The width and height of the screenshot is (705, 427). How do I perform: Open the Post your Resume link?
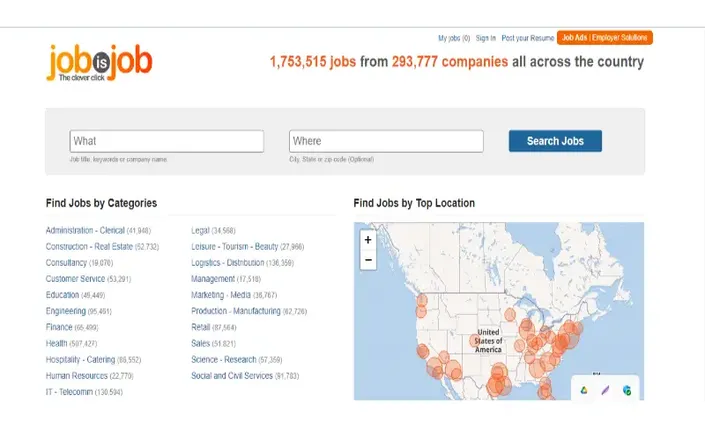tap(527, 38)
